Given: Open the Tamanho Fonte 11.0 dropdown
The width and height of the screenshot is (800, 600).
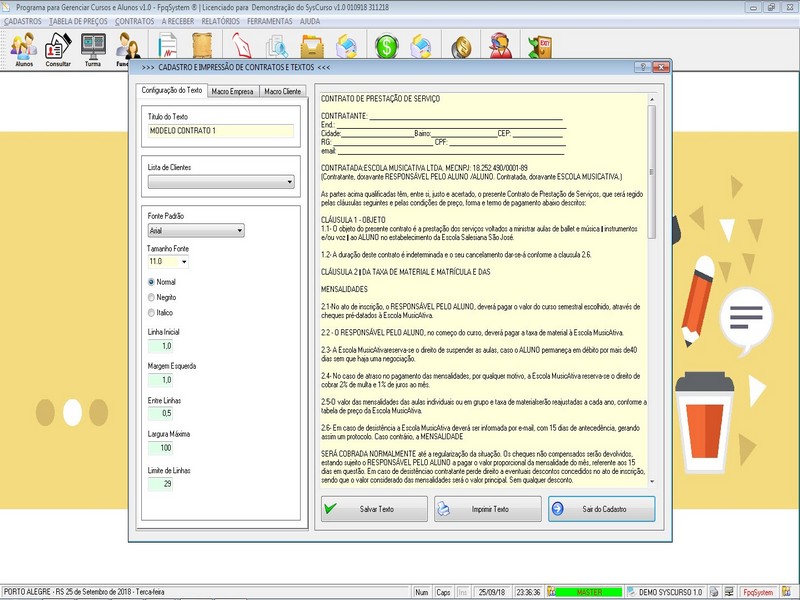Looking at the screenshot, I should 184,262.
